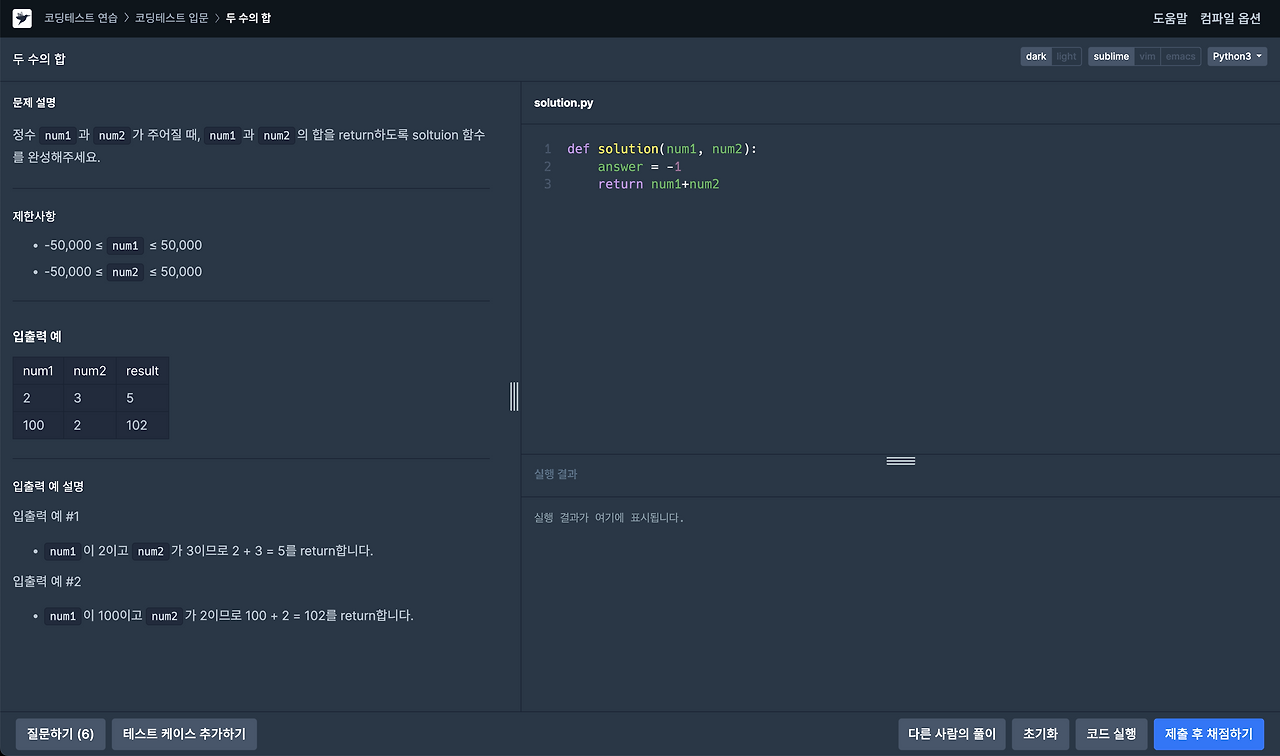Screen dimensions: 1280x756
Task: Select sublime keybinding mode
Action: (x=1110, y=56)
